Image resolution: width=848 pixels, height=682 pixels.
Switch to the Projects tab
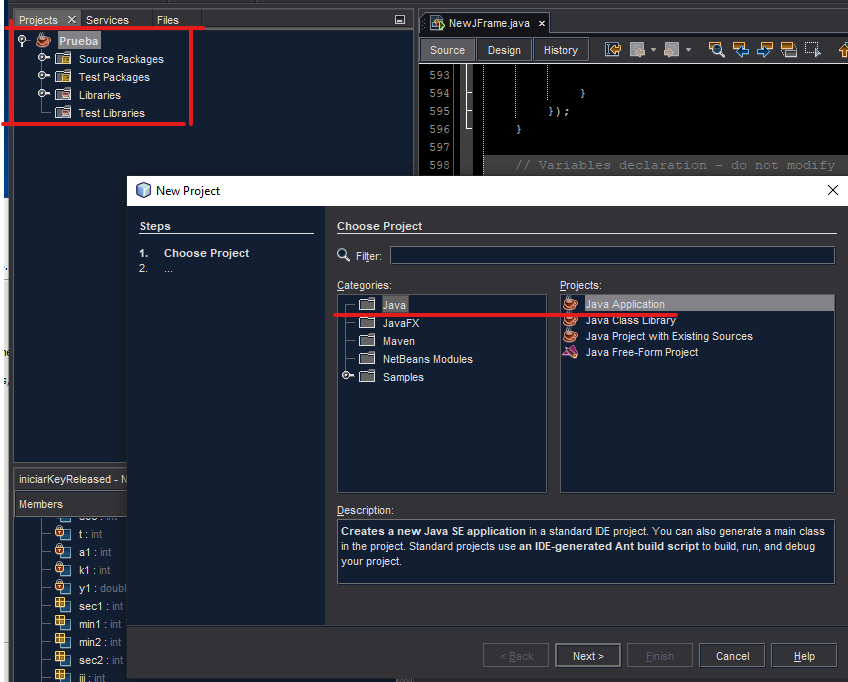tap(38, 20)
